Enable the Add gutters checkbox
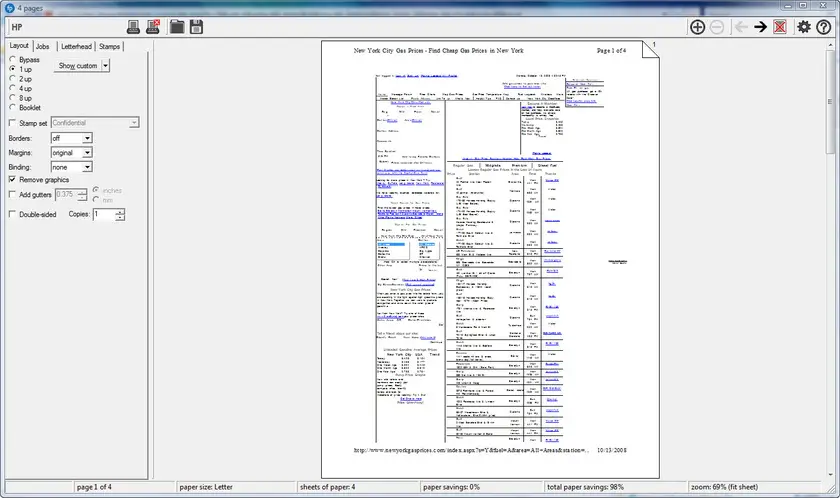840x498 pixels. pyautogui.click(x=12, y=194)
